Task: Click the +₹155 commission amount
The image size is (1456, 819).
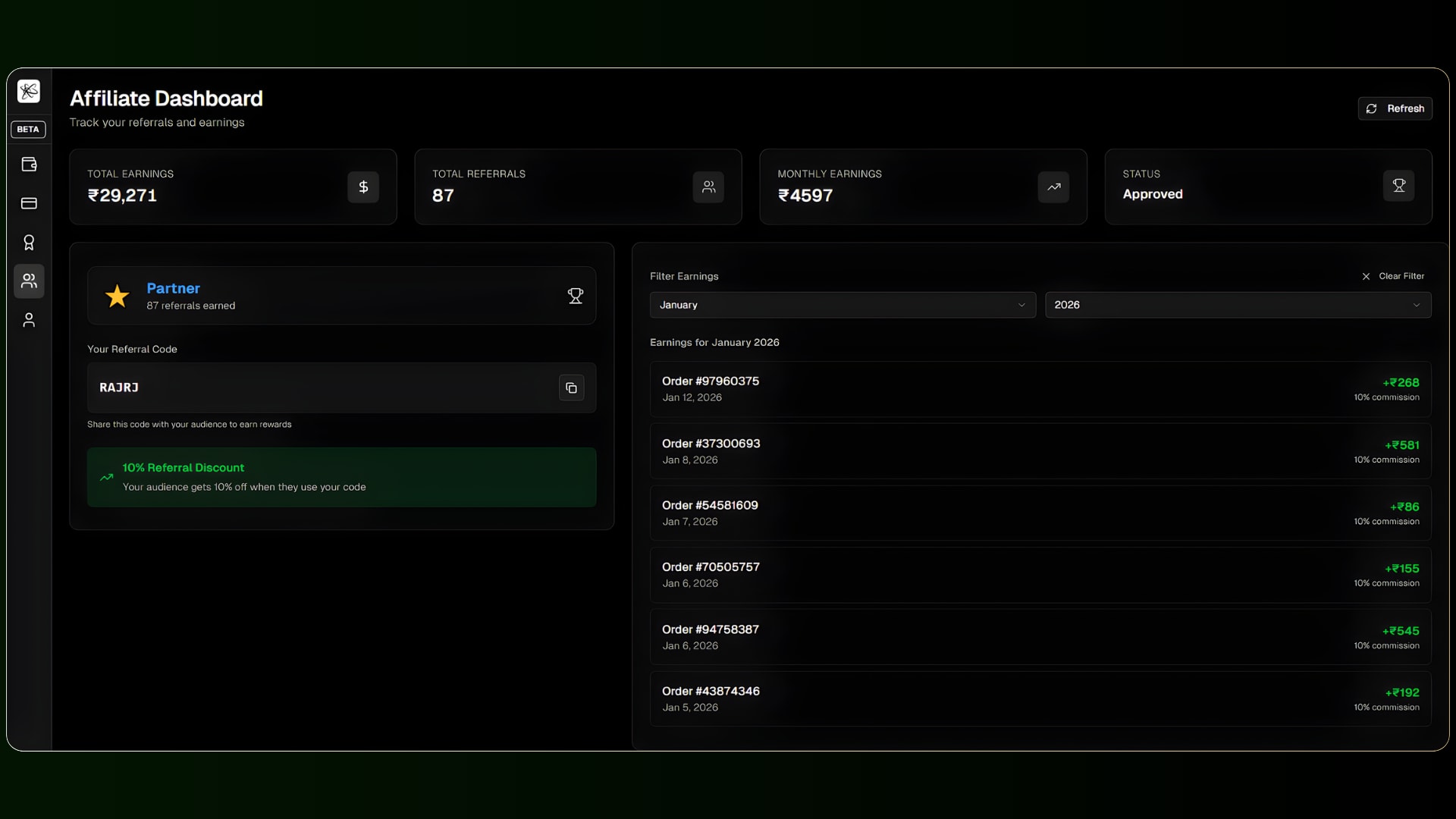Action: (1402, 569)
